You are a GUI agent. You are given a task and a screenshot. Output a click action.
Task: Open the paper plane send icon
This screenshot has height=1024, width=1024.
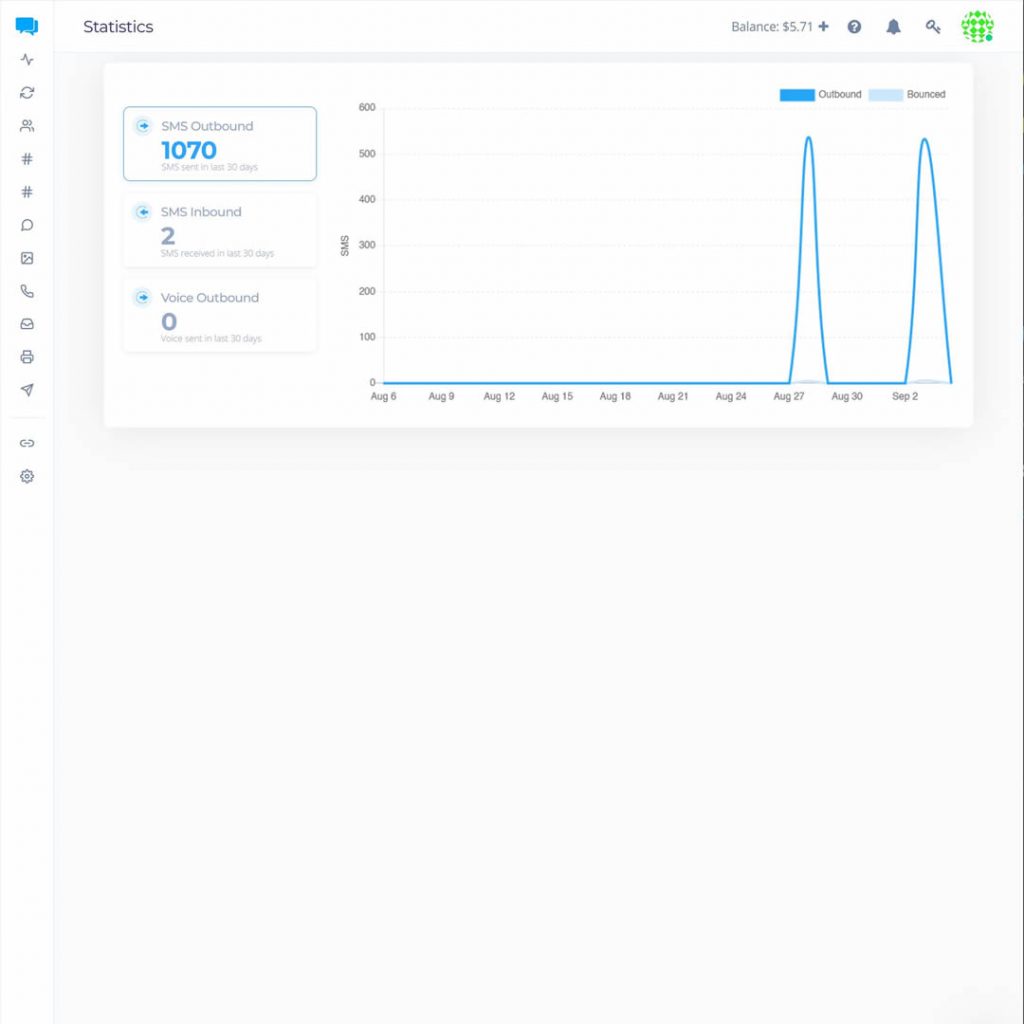coord(27,390)
